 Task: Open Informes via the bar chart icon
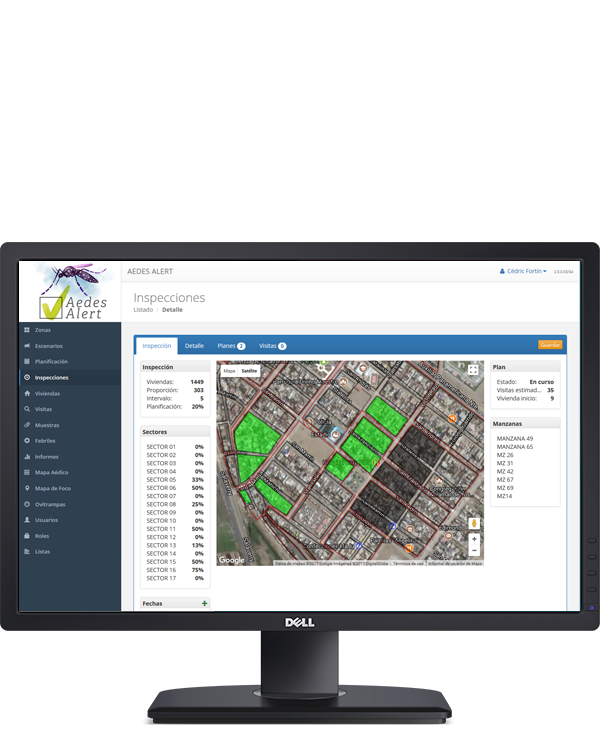coord(27,457)
